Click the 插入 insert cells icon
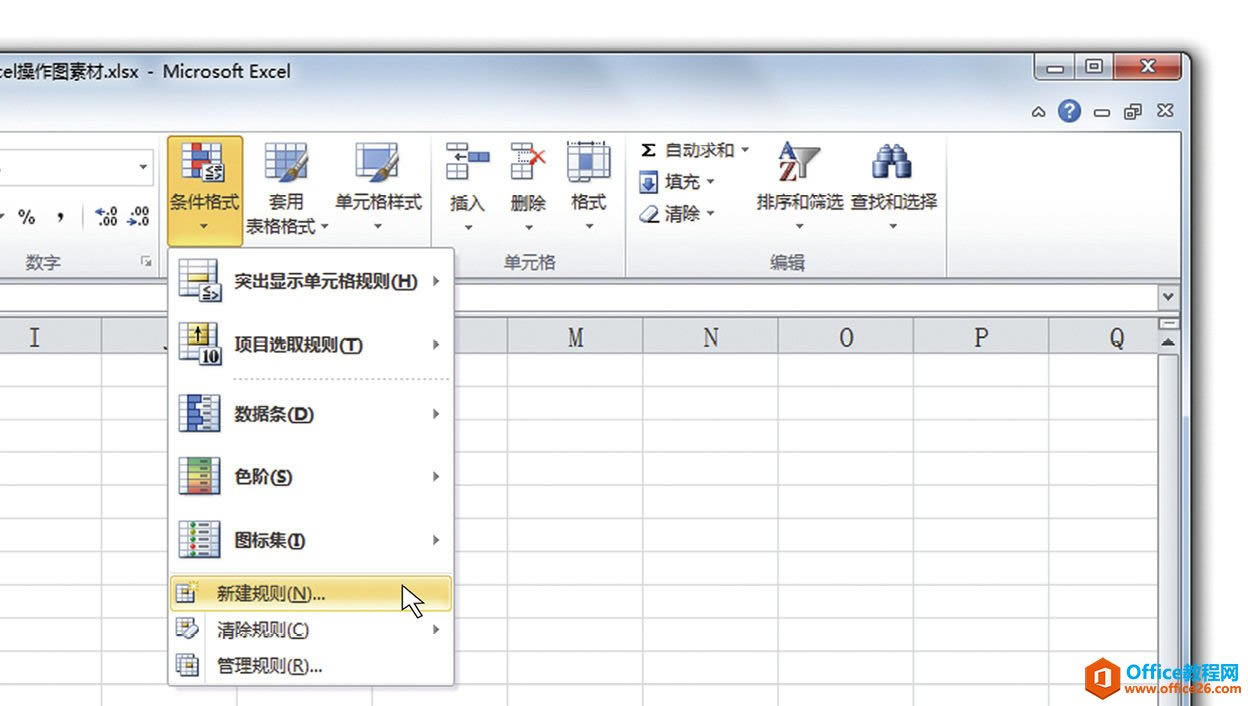The image size is (1248, 706). coord(467,162)
